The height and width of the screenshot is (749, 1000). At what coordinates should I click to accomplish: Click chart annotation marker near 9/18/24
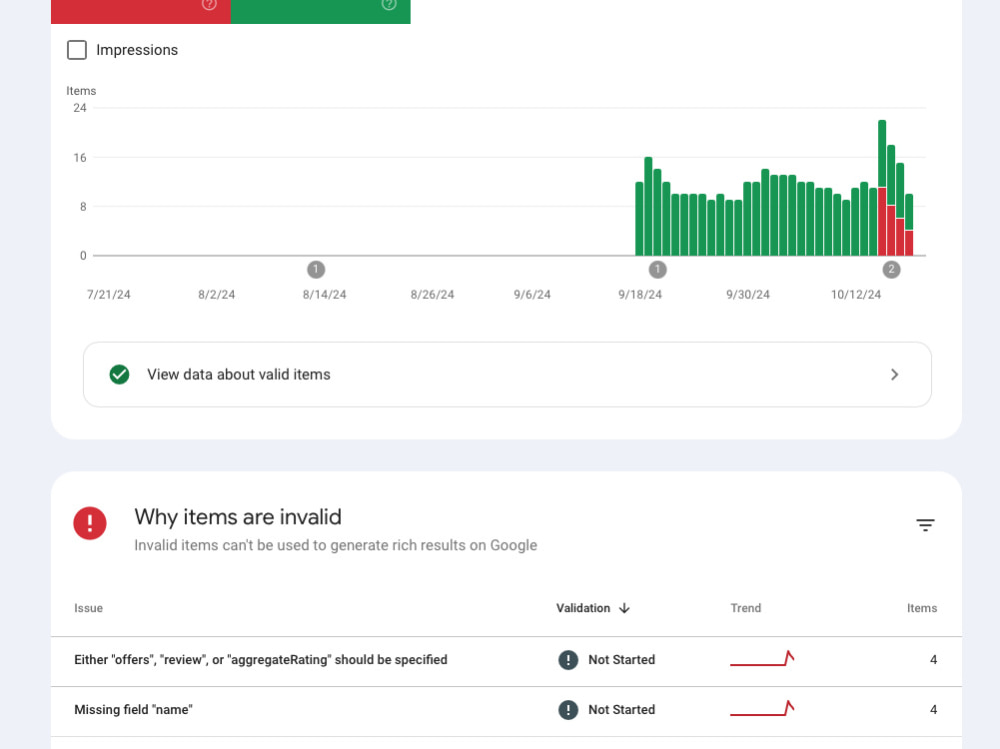coord(658,269)
